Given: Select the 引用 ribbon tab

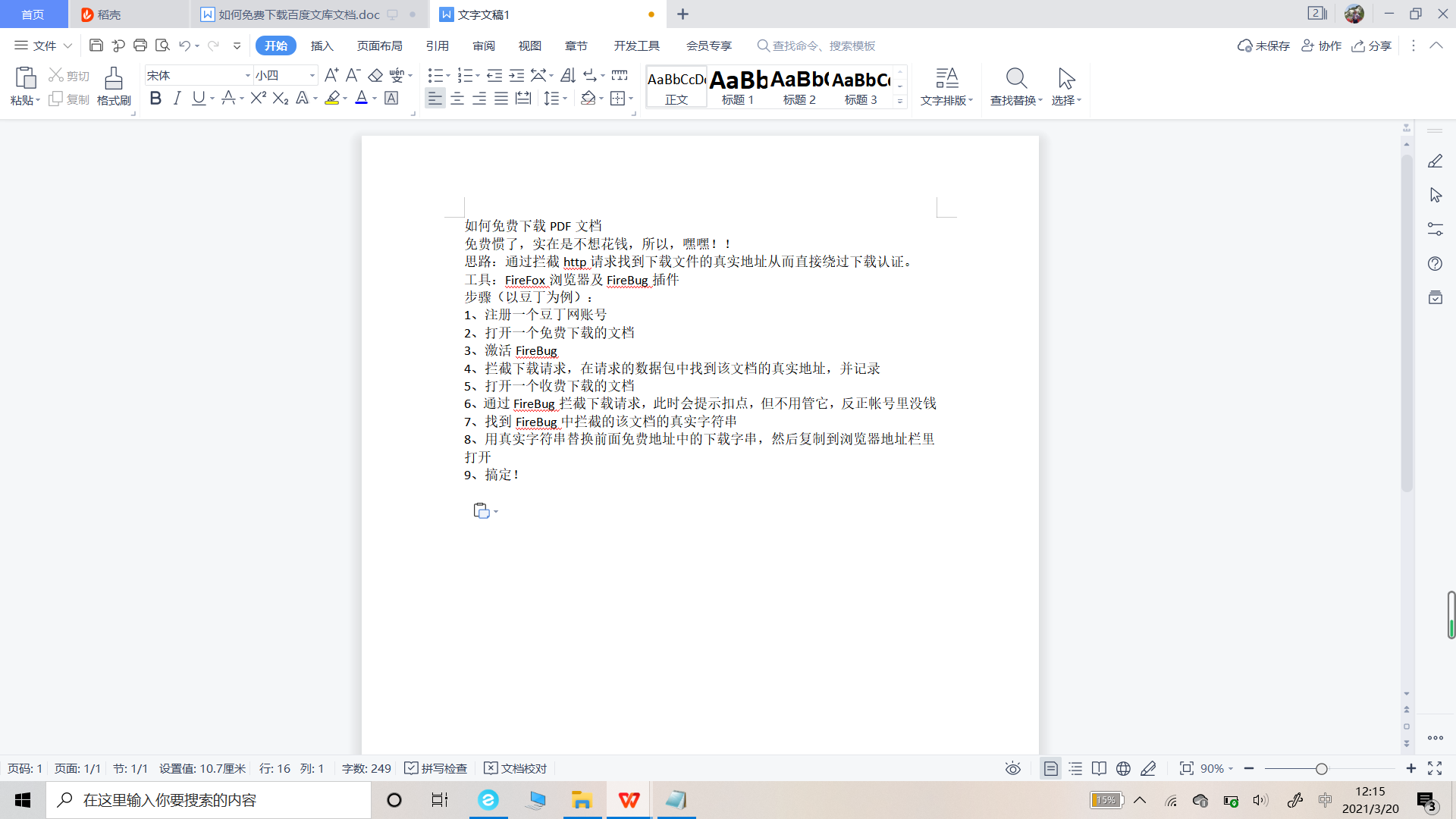Looking at the screenshot, I should pyautogui.click(x=438, y=46).
